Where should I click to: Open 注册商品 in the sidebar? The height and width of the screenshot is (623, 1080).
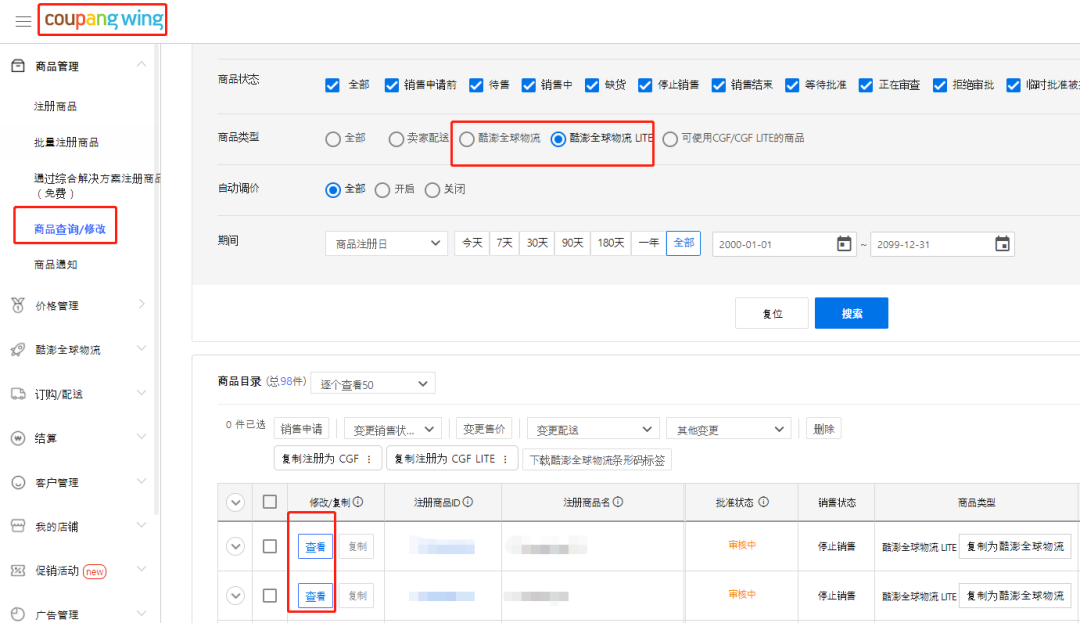click(55, 106)
